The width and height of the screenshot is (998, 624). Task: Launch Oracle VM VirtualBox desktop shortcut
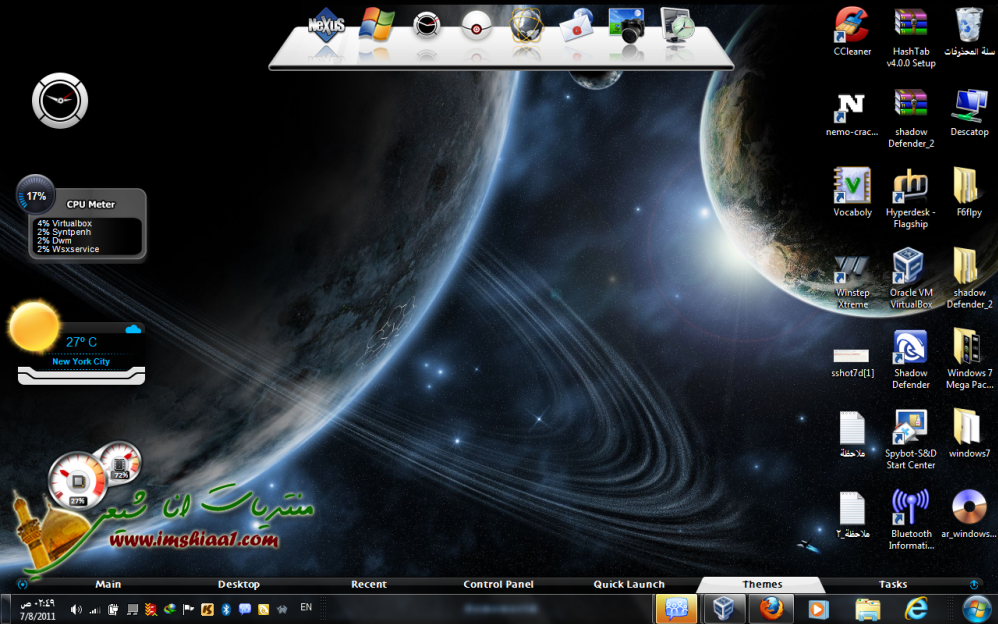911,278
